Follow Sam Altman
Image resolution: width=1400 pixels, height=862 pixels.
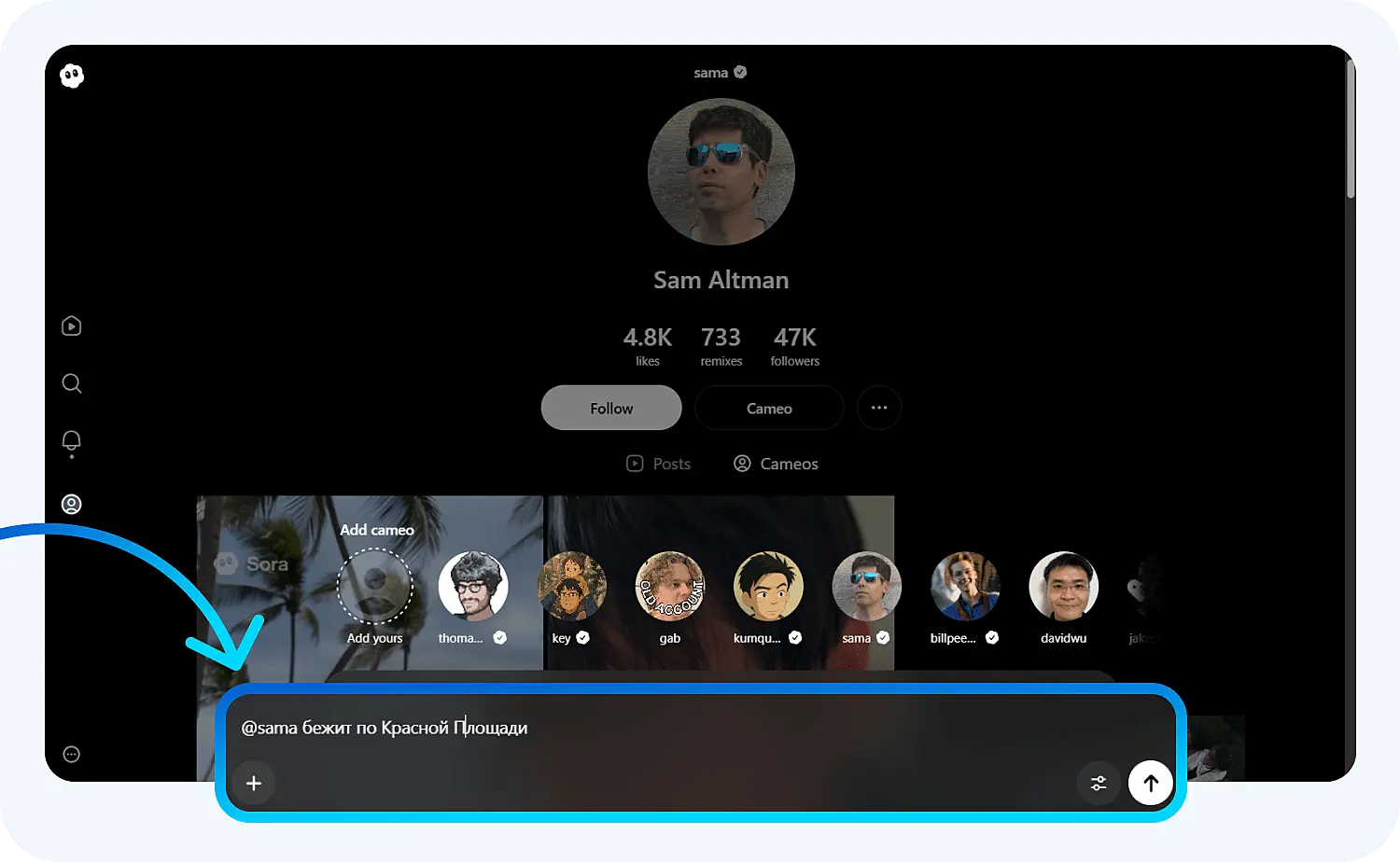pos(611,408)
